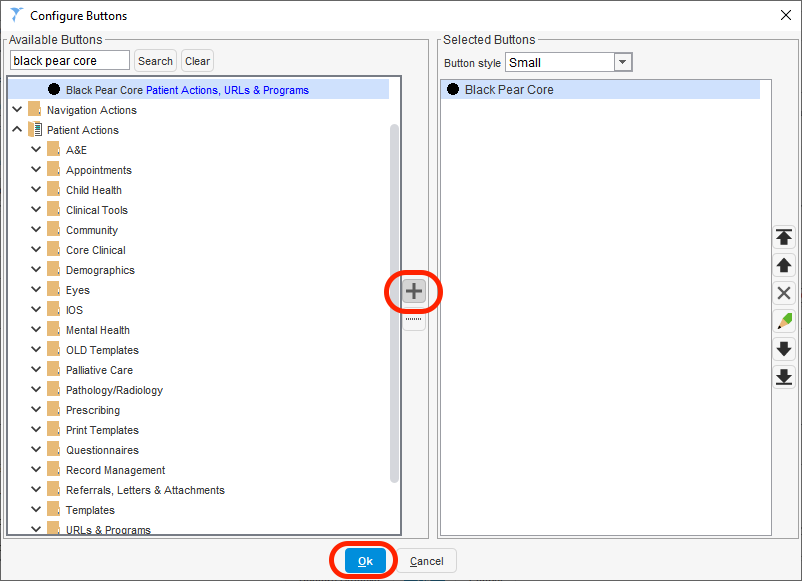Click the Eyes folder icon
Screen dimensions: 802x581
click(x=53, y=289)
